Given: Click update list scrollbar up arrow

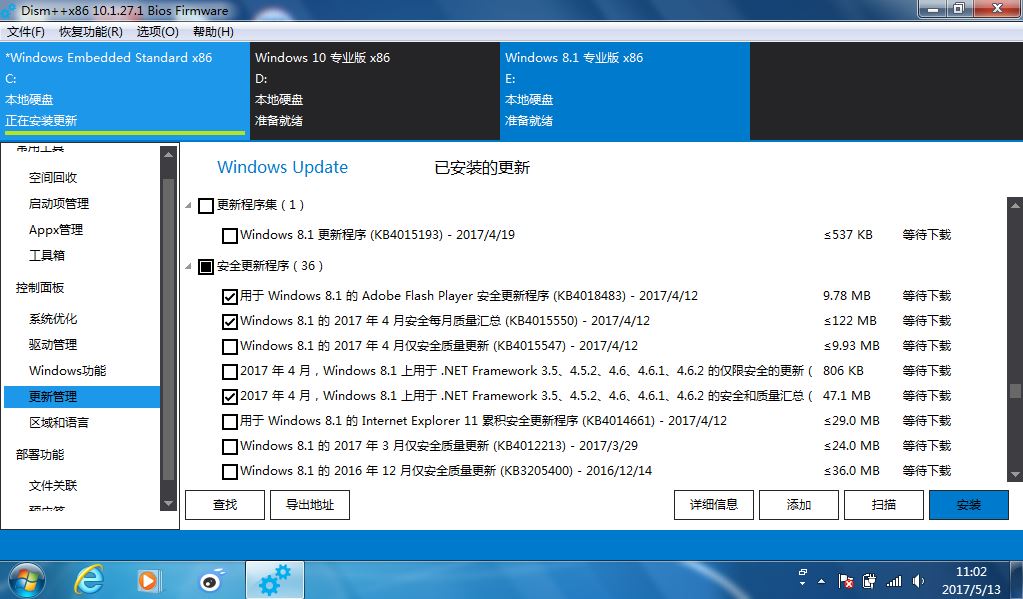Looking at the screenshot, I should [1015, 205].
